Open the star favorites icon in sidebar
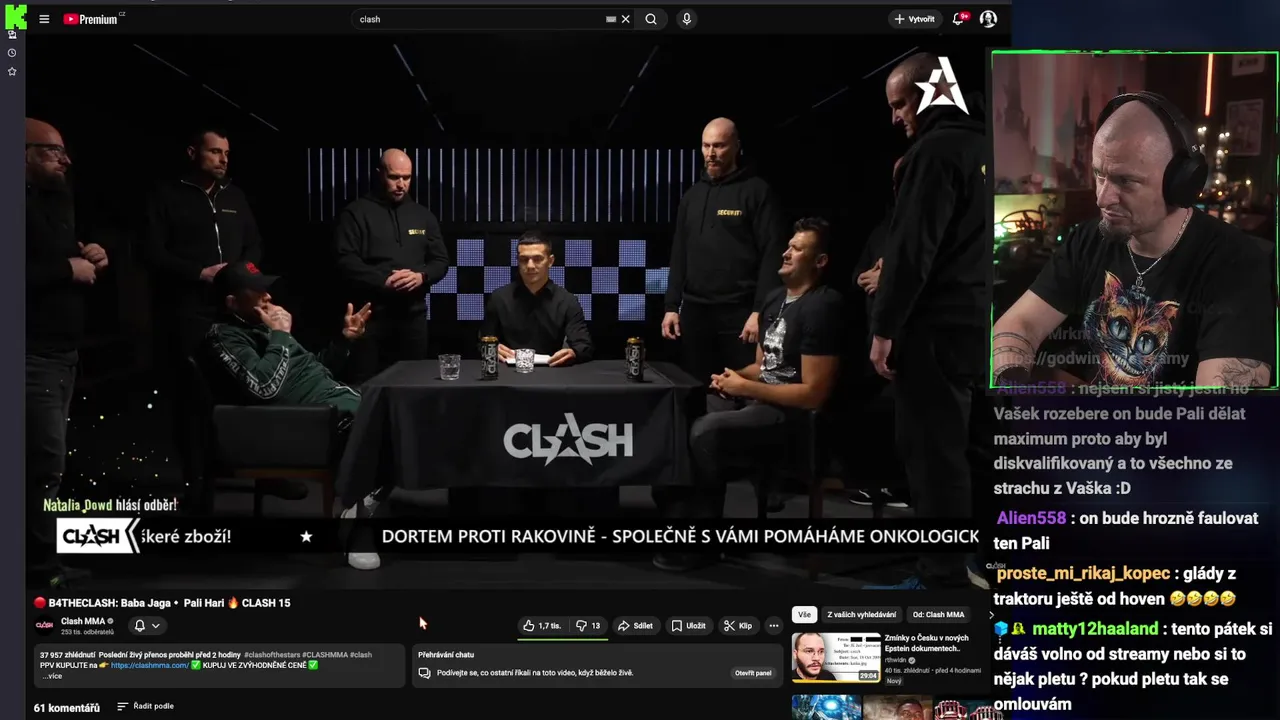This screenshot has width=1280, height=720. 12,72
